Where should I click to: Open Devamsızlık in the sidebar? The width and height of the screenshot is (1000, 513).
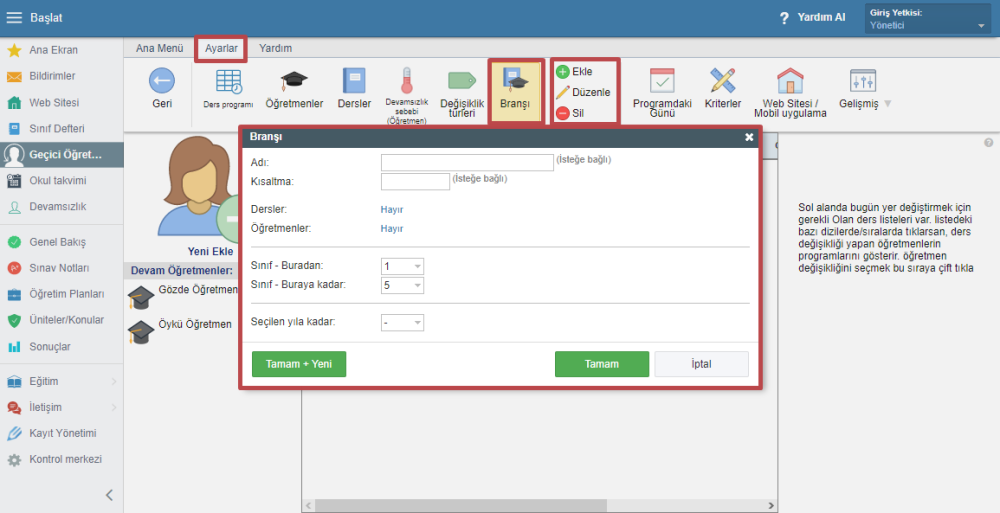click(61, 207)
